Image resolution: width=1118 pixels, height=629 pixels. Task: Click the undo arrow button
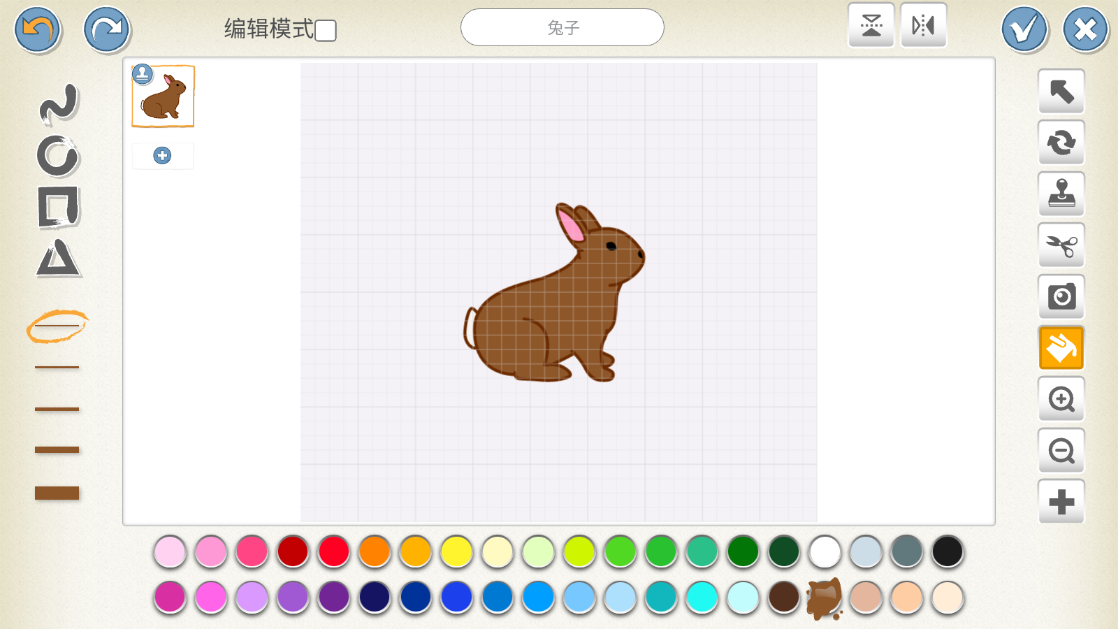[37, 29]
